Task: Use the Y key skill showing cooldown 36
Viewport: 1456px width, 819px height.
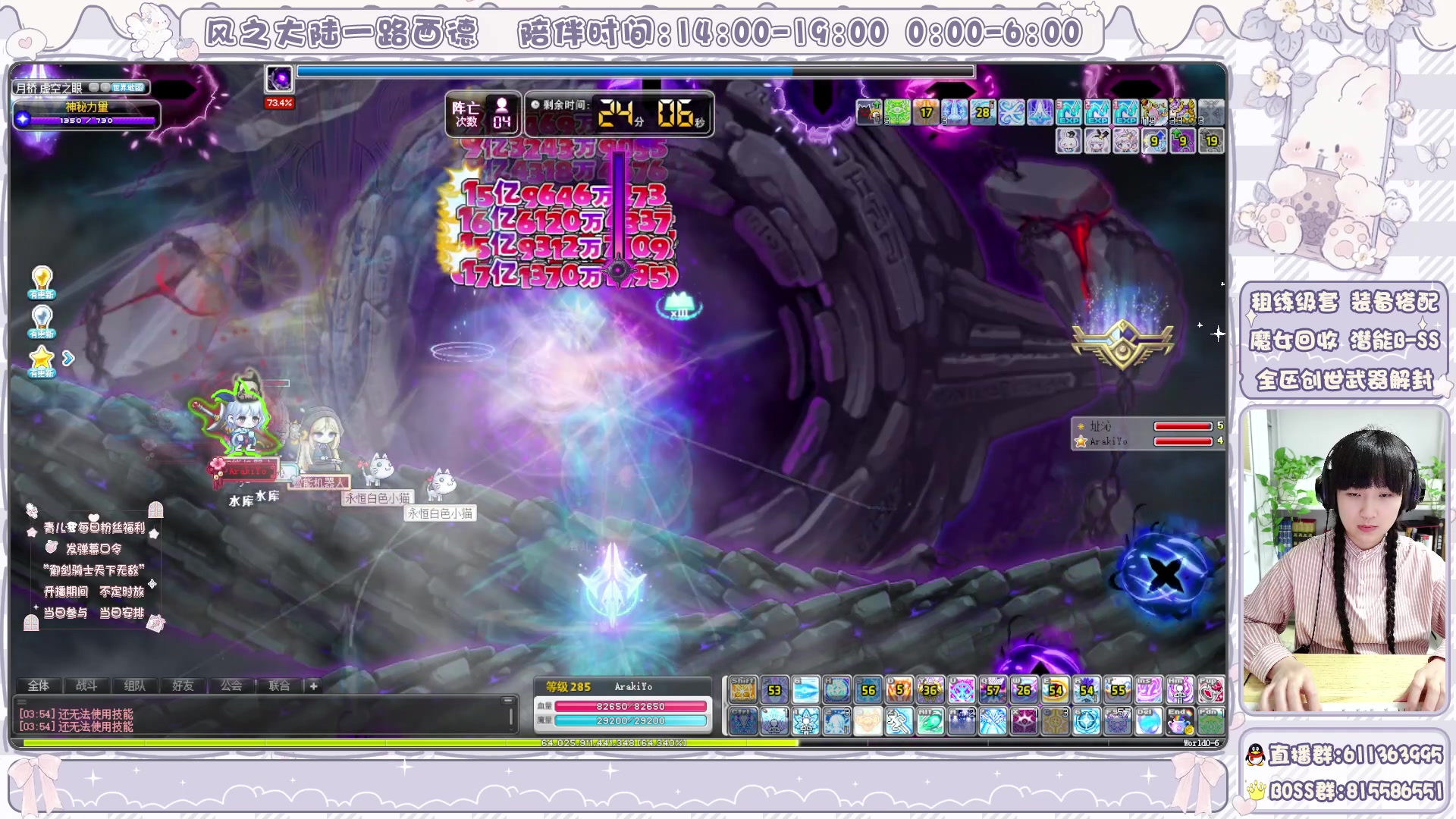Action: 930,690
